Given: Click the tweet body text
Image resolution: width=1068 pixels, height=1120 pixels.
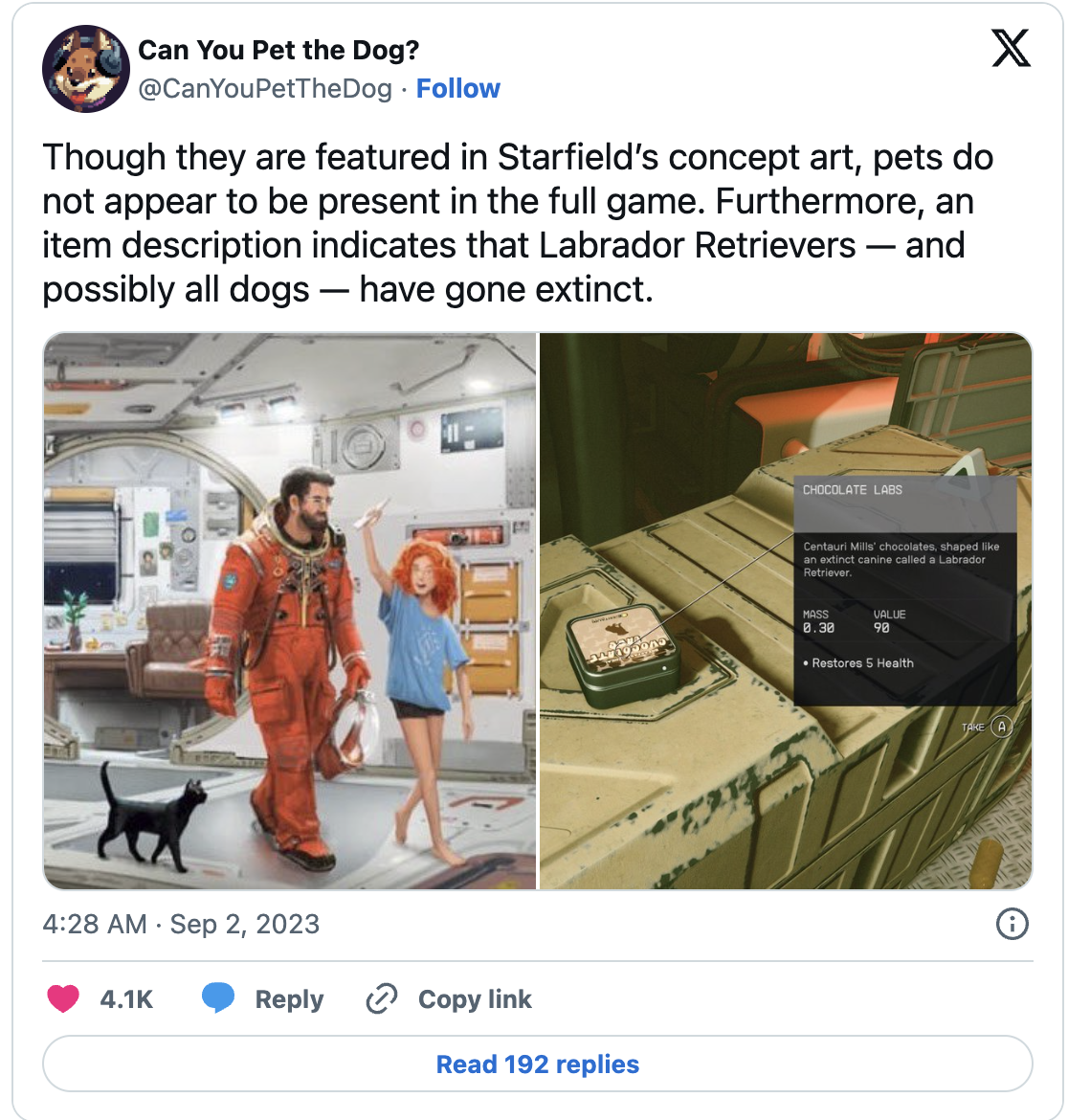Looking at the screenshot, I should coord(518,223).
